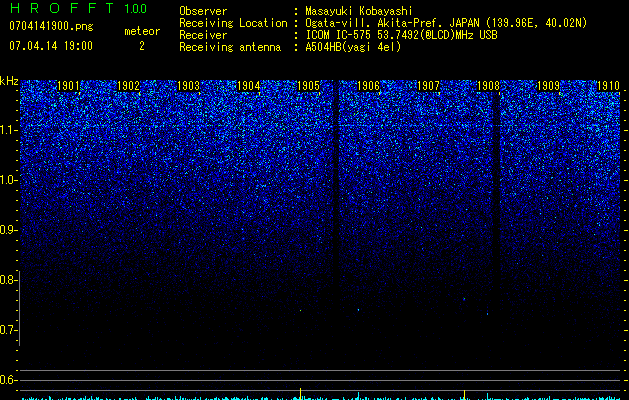Click the 1.1 frequency axis label

click(x=9, y=130)
